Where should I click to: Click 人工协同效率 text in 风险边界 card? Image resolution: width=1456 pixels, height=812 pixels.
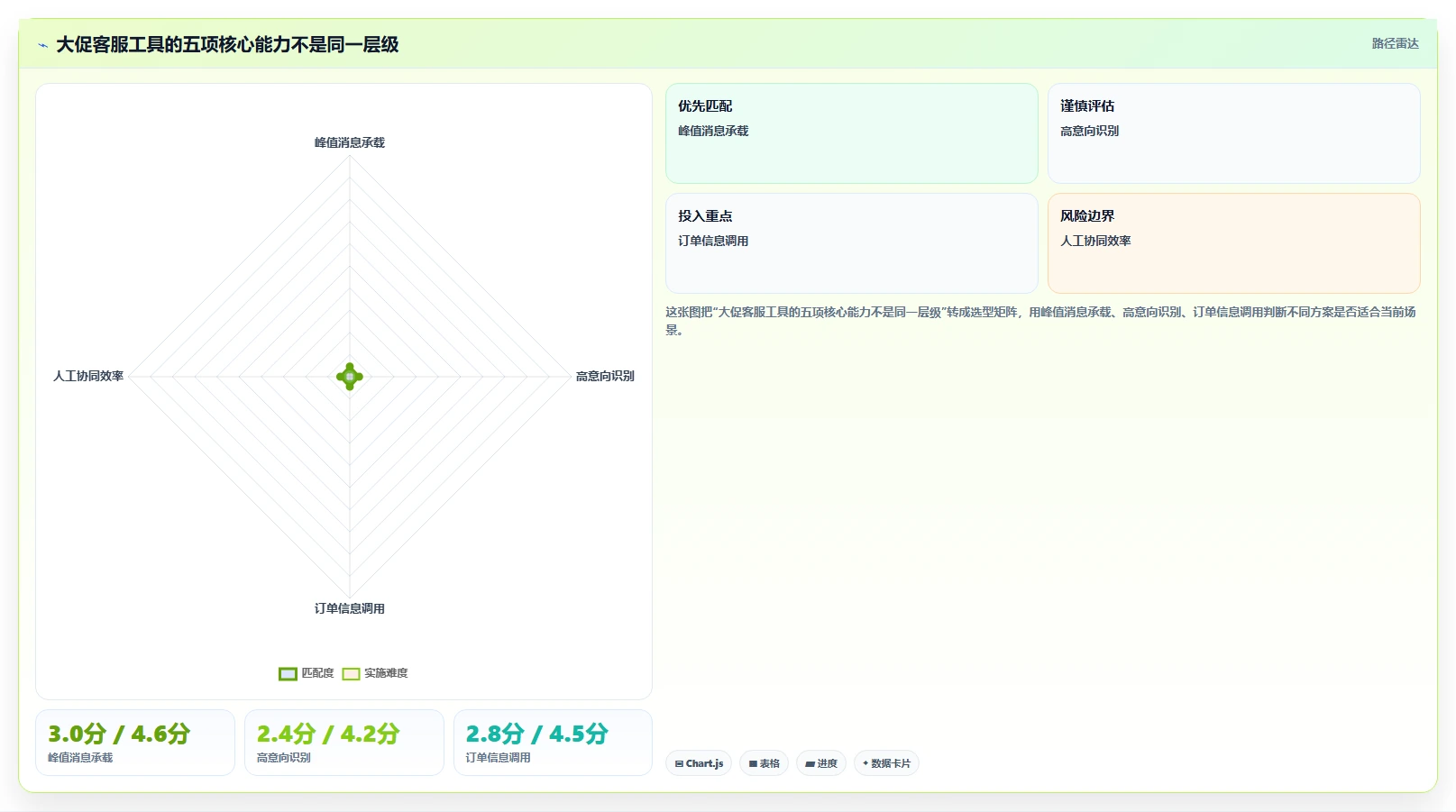click(x=1095, y=241)
